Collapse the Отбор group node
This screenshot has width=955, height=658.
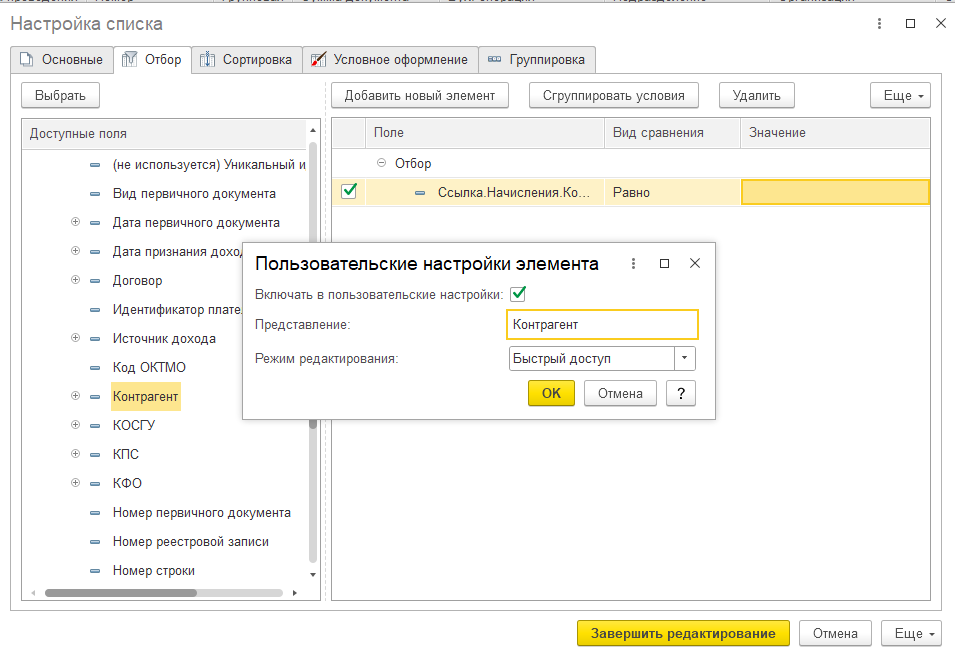click(x=381, y=163)
